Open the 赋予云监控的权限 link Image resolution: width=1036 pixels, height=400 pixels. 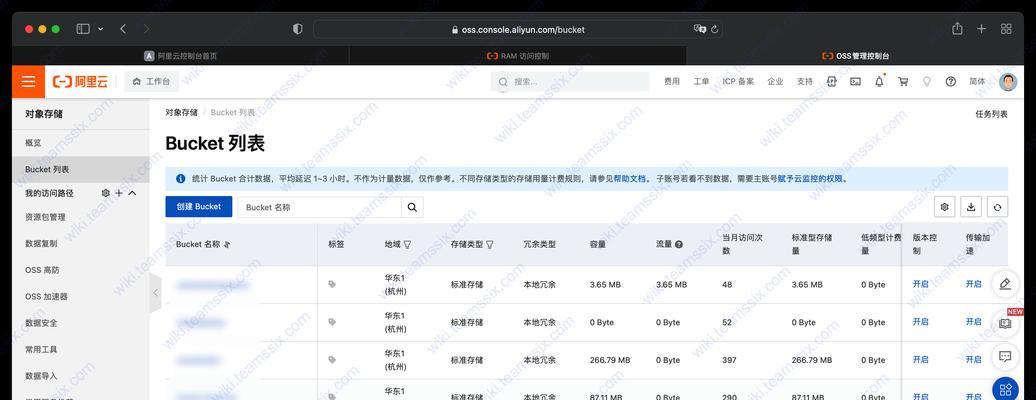coord(810,179)
